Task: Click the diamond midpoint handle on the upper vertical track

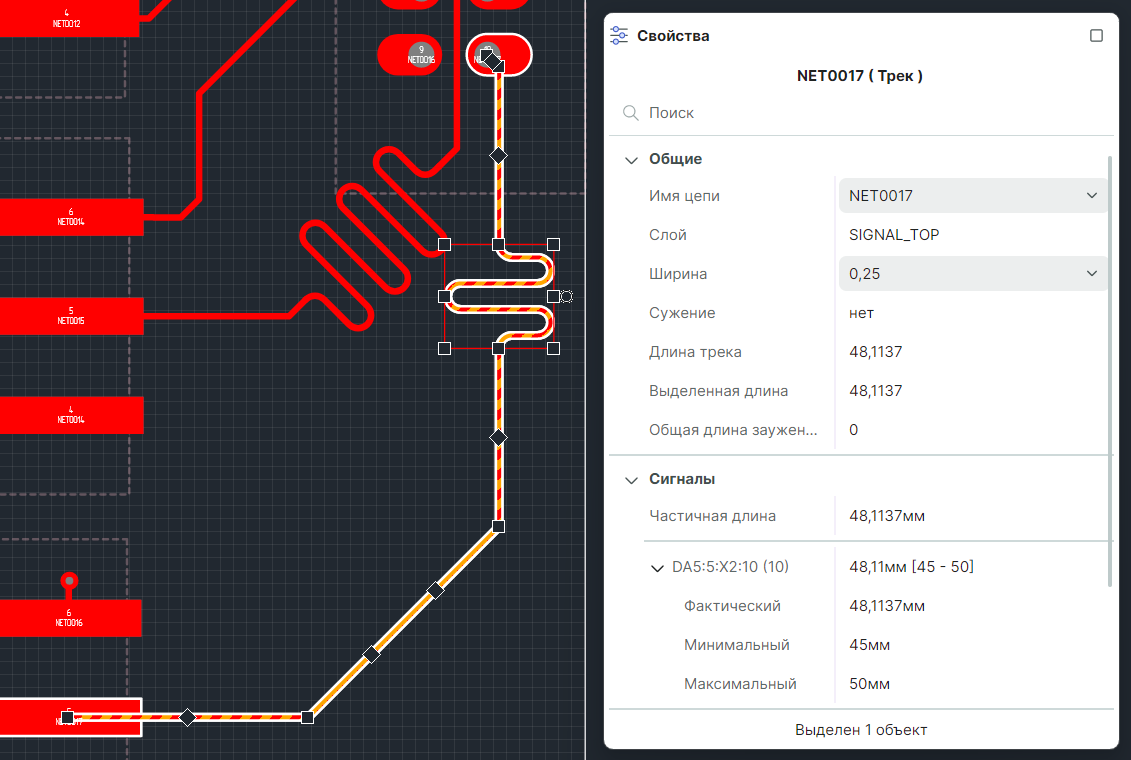Action: pyautogui.click(x=498, y=155)
